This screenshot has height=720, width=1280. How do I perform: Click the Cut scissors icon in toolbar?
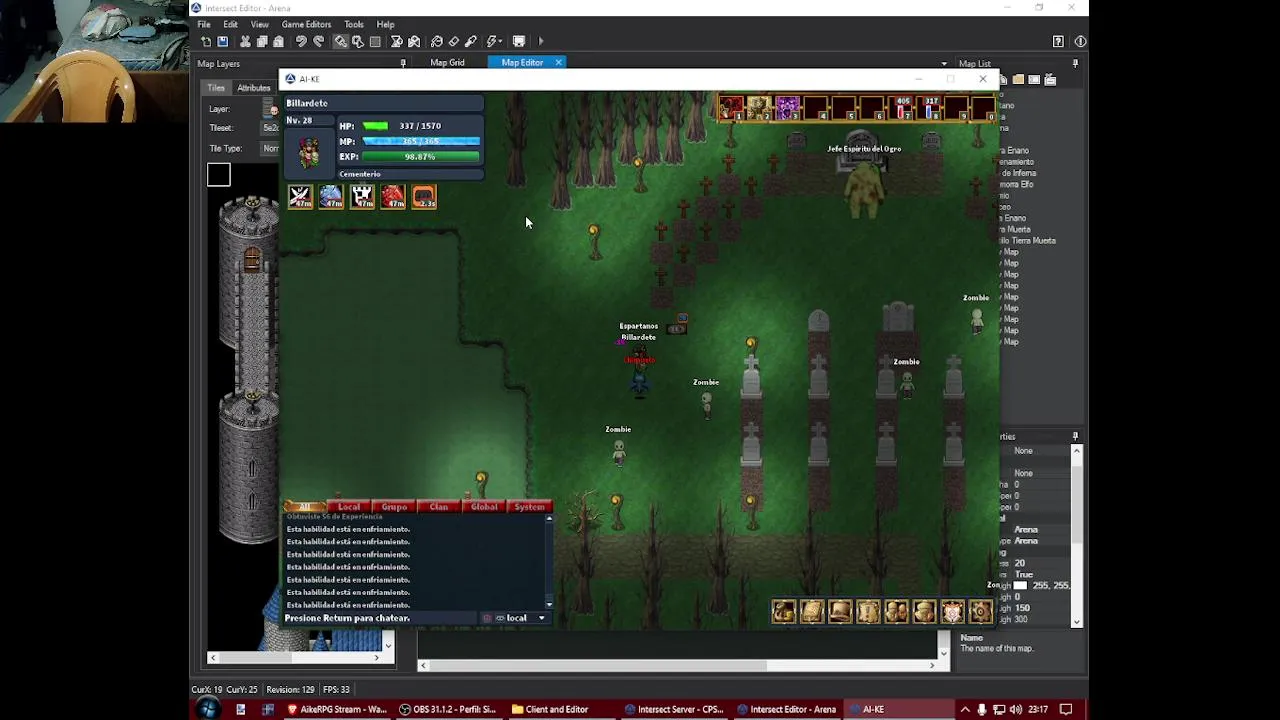coord(245,41)
